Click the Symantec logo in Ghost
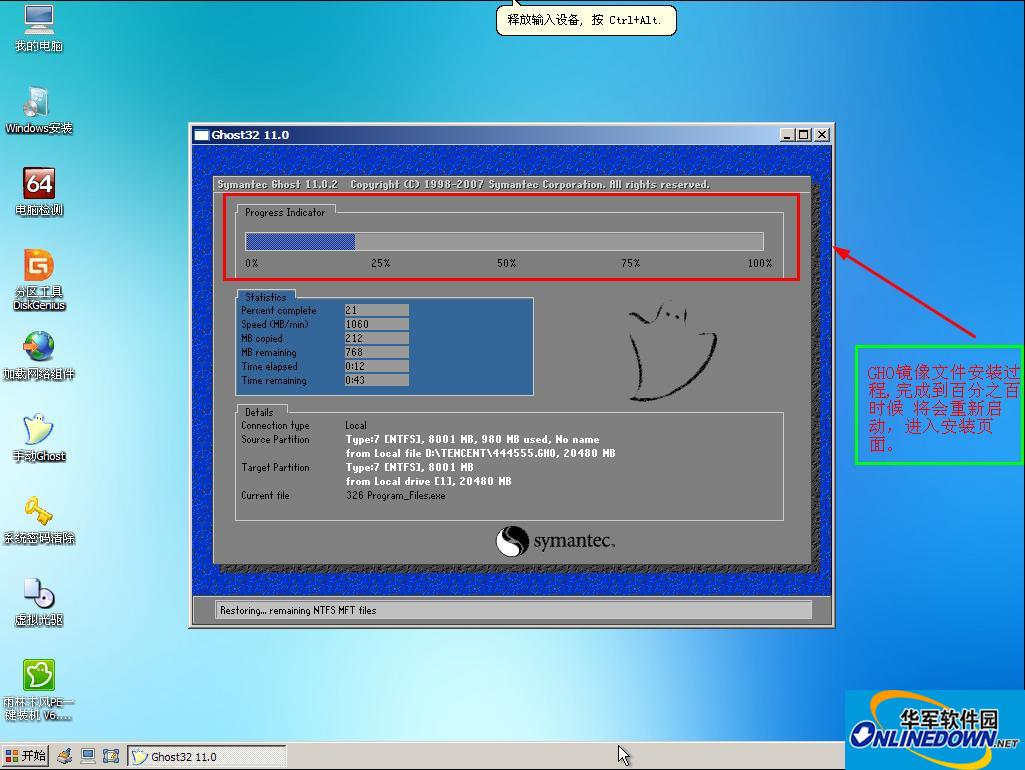The image size is (1025, 770). point(556,541)
